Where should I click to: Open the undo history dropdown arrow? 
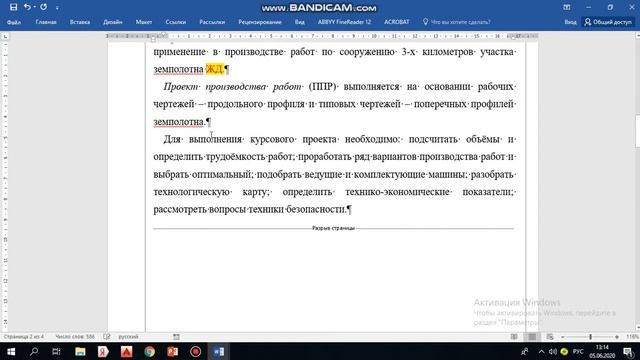[34, 7]
